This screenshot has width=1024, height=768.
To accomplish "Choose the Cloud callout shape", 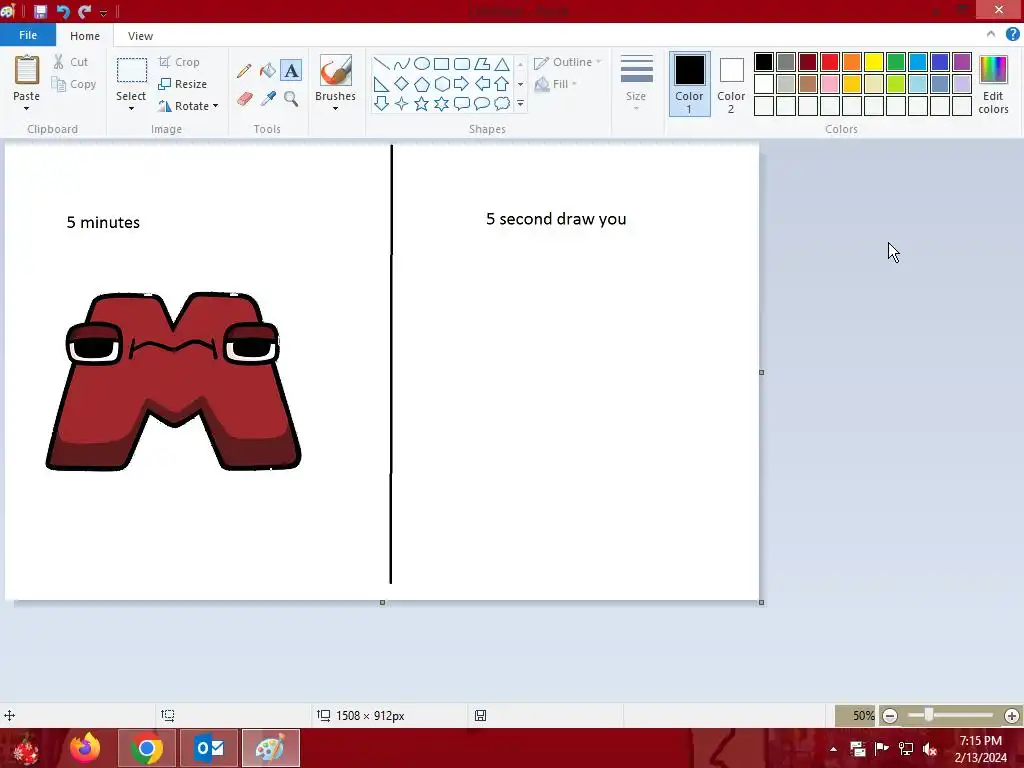I will [502, 103].
